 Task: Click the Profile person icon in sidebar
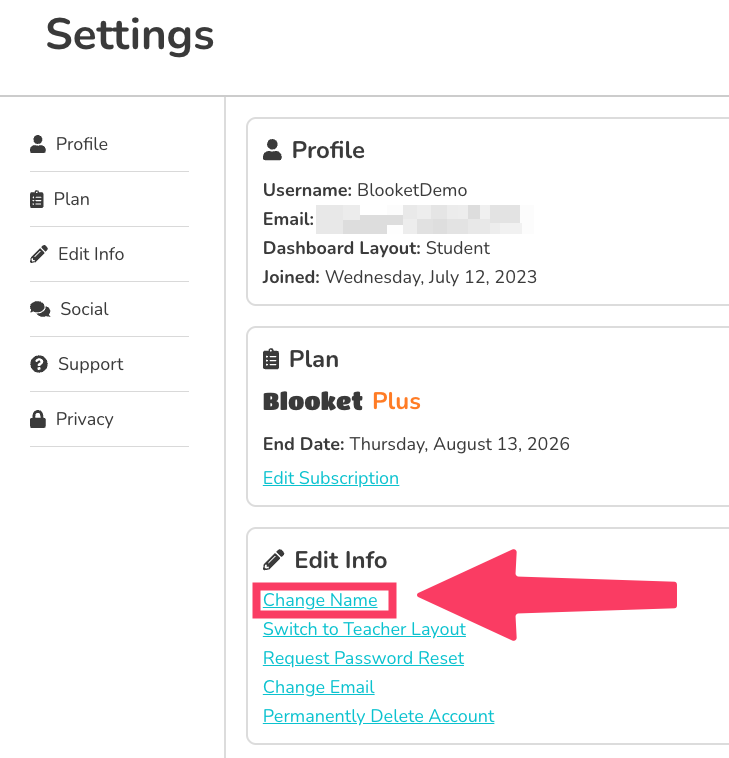(x=38, y=144)
